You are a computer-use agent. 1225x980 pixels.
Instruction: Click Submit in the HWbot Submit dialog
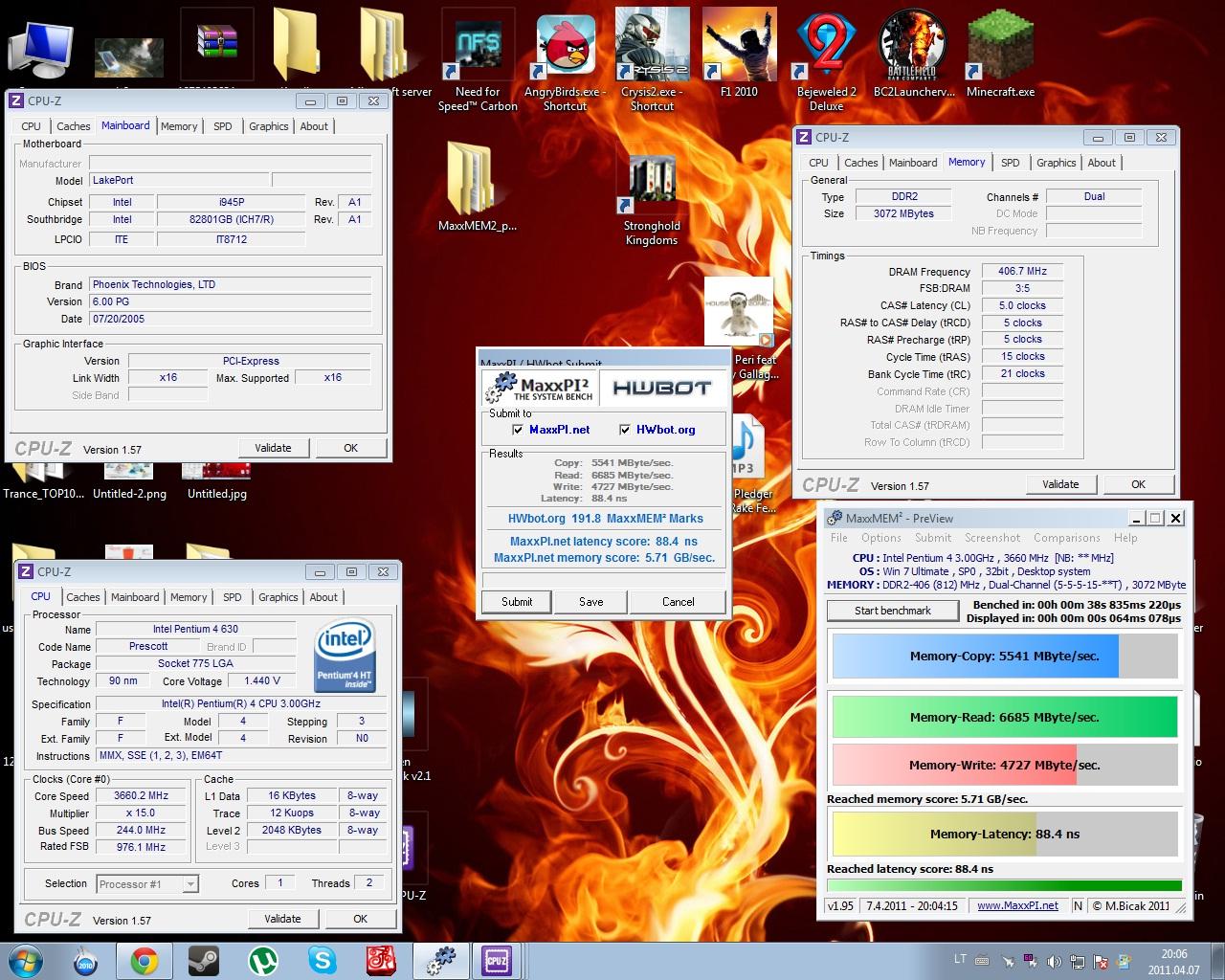tap(517, 601)
